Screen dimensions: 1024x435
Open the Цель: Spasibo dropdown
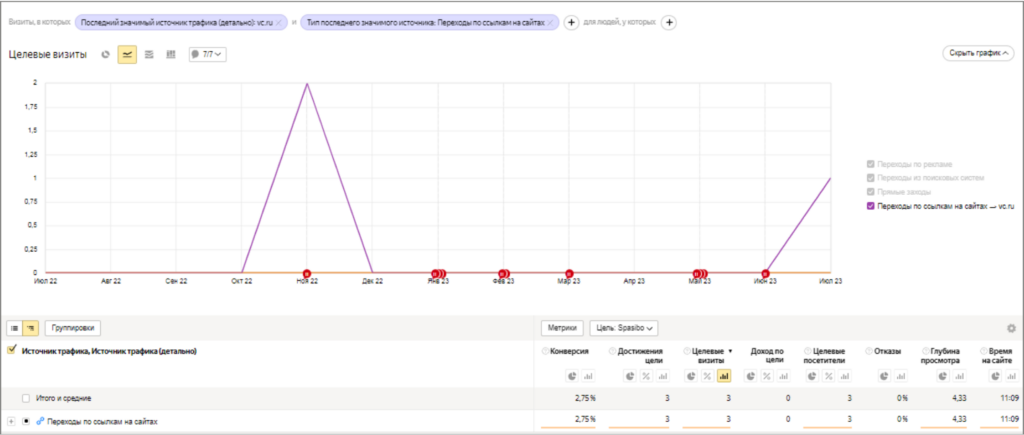624,328
